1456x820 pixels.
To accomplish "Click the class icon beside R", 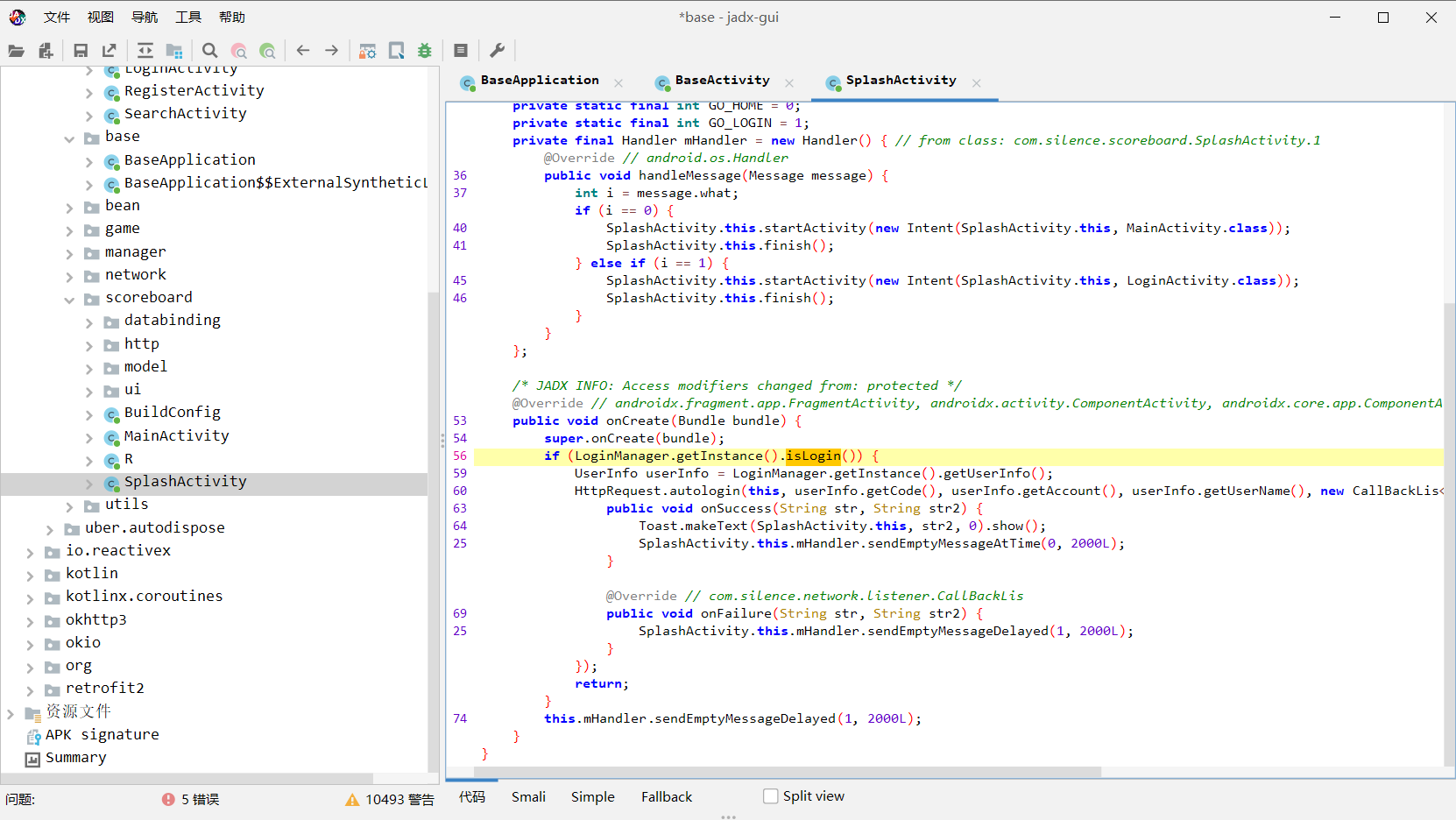I will [x=111, y=460].
